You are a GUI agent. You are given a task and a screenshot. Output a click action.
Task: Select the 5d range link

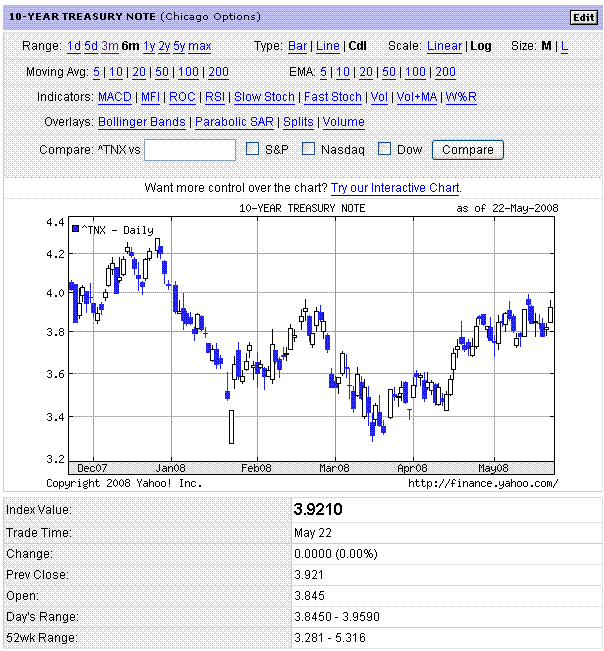click(x=91, y=46)
